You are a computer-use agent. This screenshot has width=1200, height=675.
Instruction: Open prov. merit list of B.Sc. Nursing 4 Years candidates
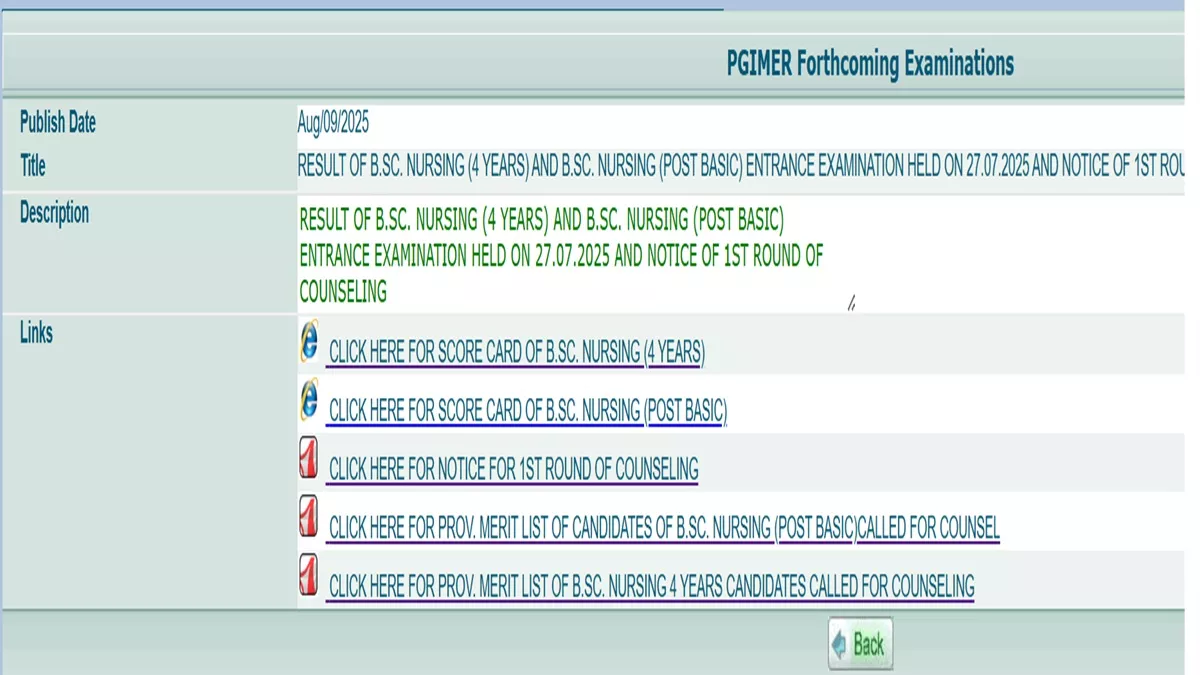point(651,586)
